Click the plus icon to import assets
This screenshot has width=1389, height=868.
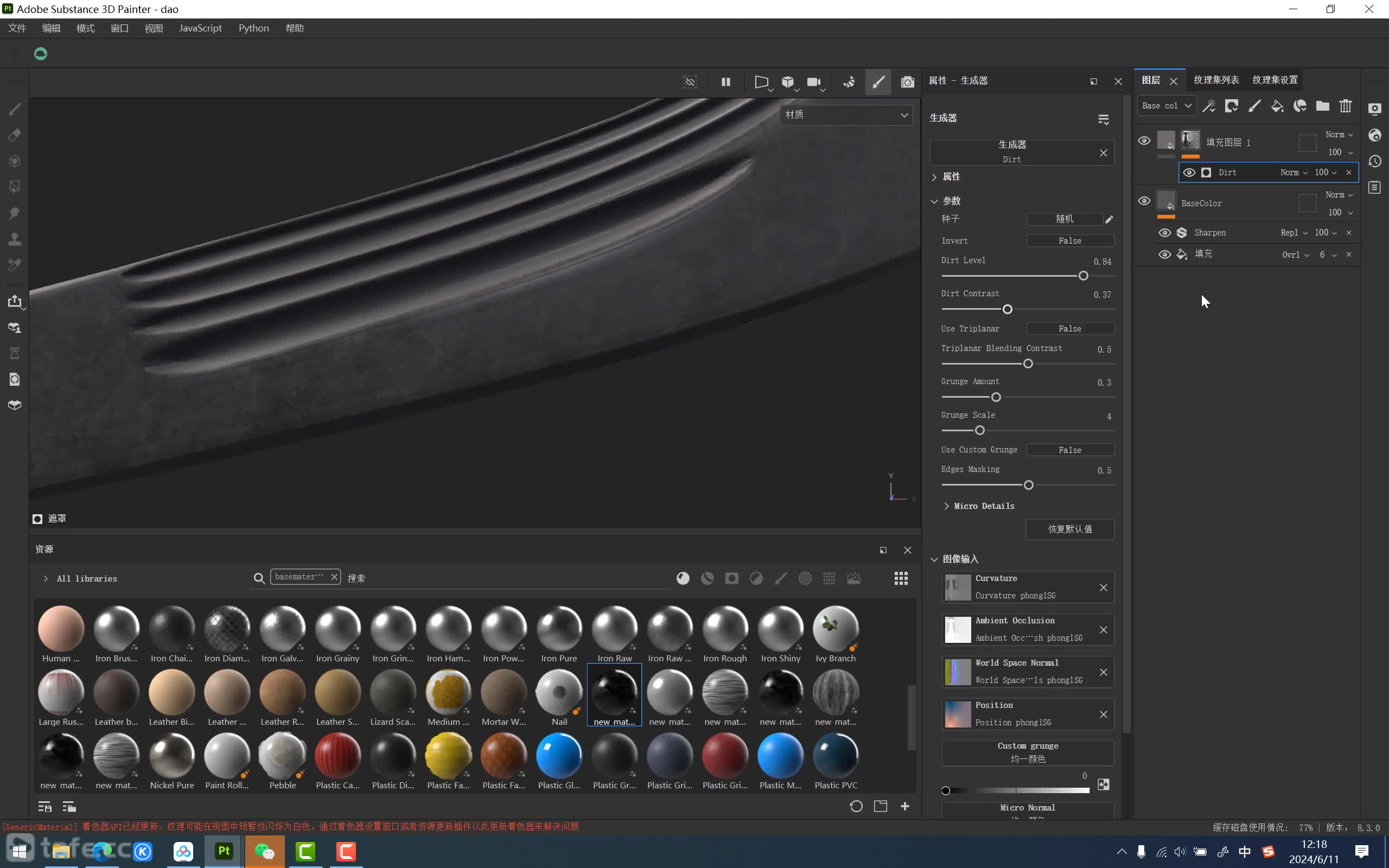(905, 806)
